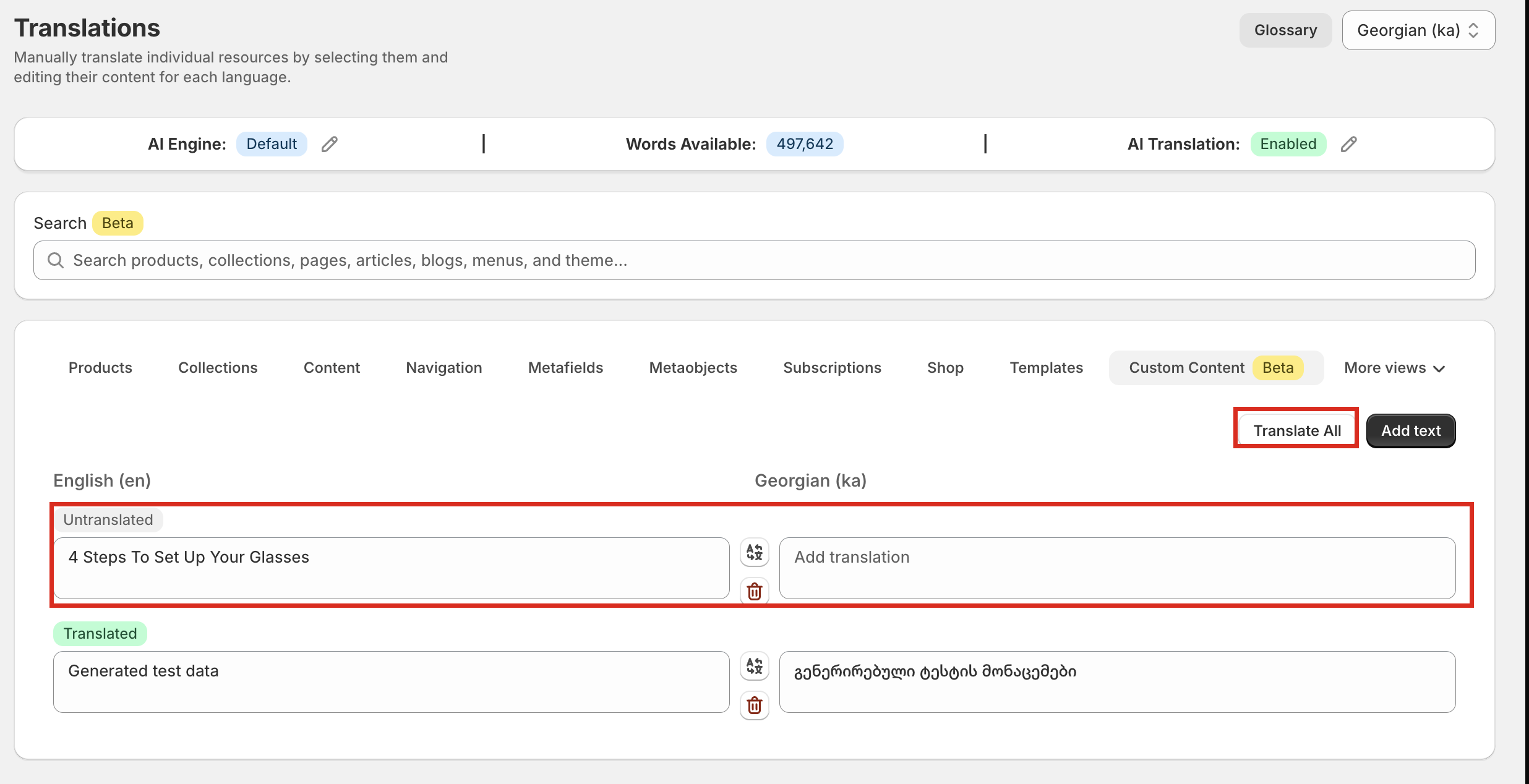The height and width of the screenshot is (784, 1529).
Task: Click the Georgian (ka) column header
Action: coord(810,480)
